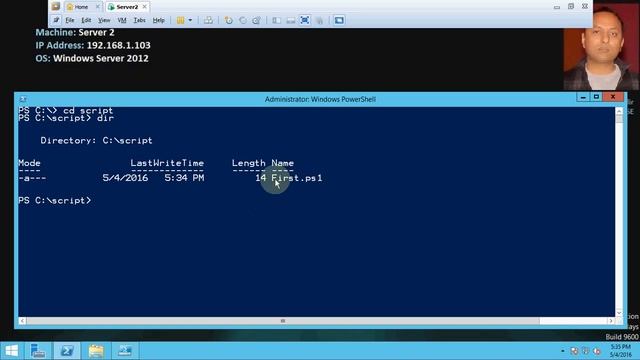Click the Mode column header
The width and height of the screenshot is (640, 360).
click(29, 163)
